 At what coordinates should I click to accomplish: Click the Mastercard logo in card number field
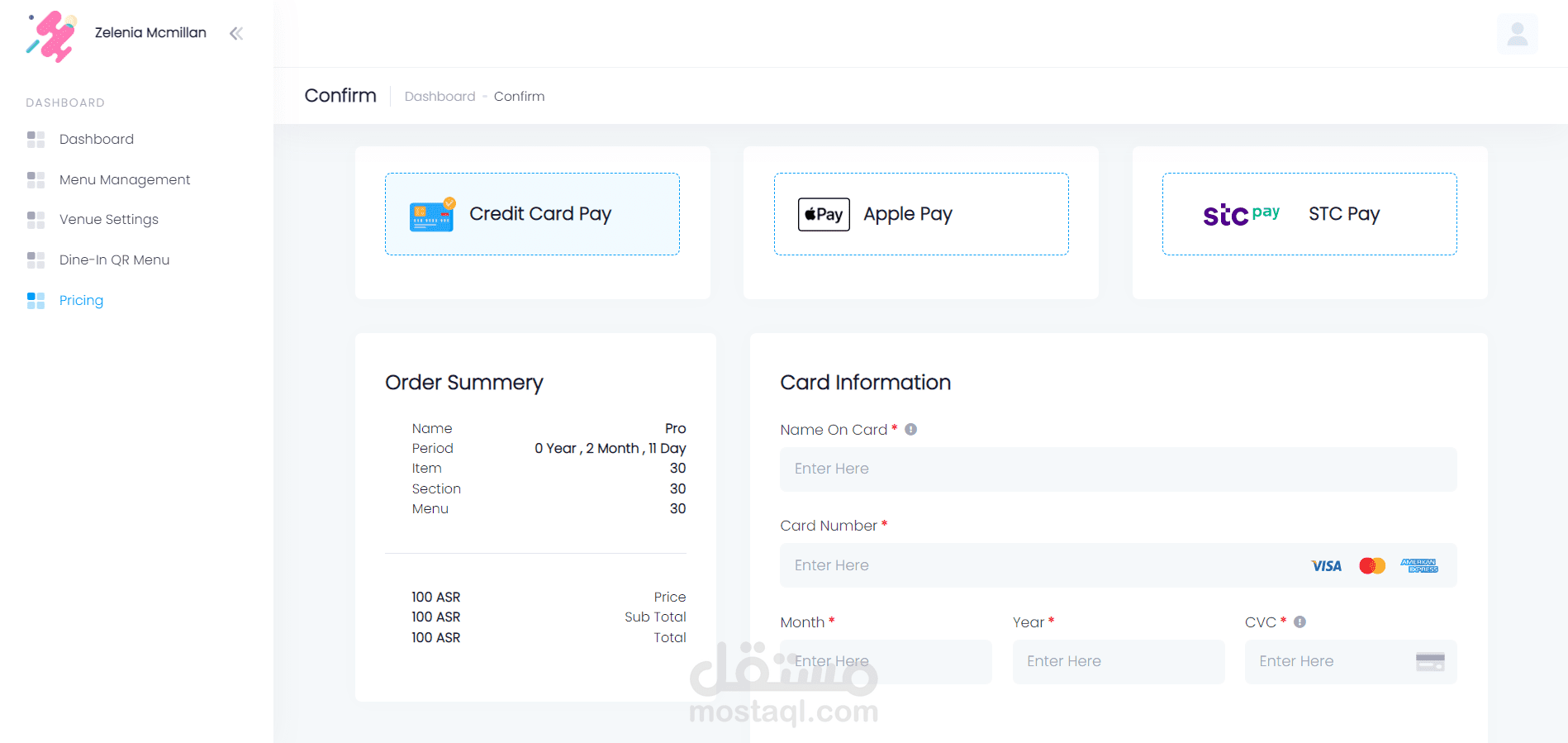click(1372, 566)
